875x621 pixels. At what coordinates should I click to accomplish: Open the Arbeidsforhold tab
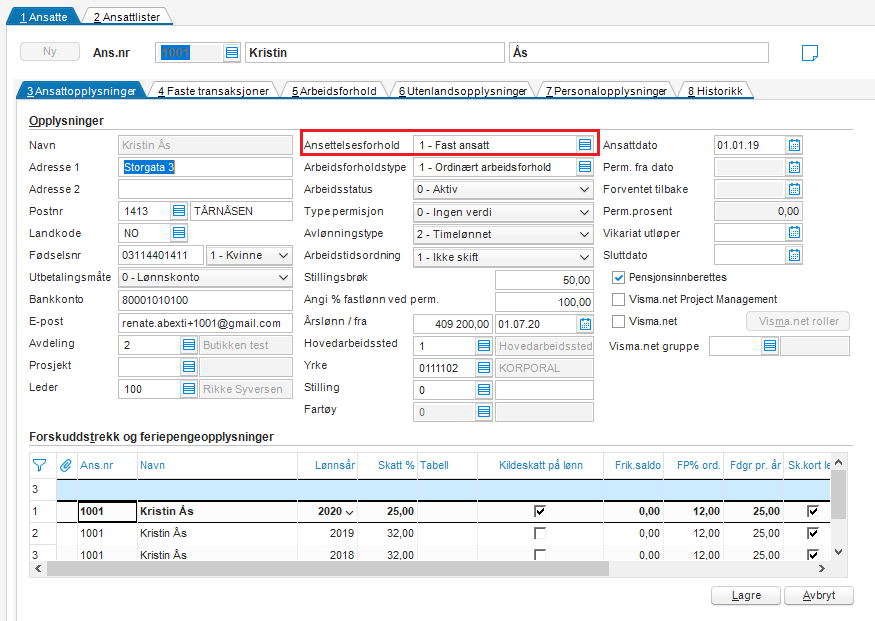pyautogui.click(x=334, y=91)
